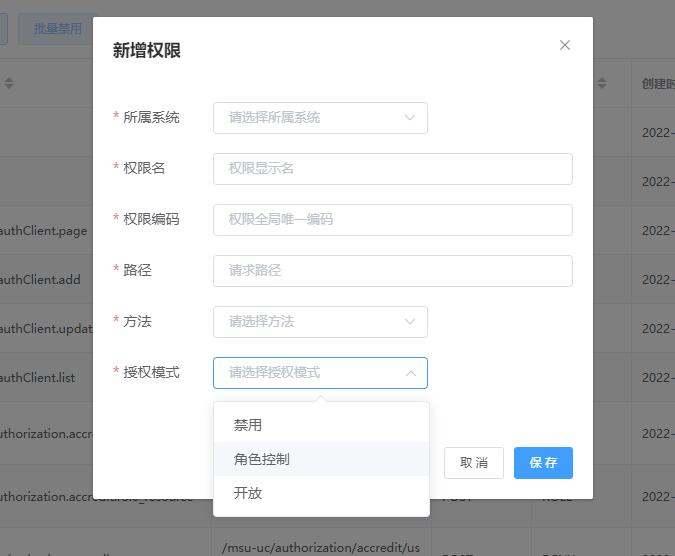The width and height of the screenshot is (675, 556).
Task: Collapse the 授权模式 dropdown
Action: [x=320, y=373]
